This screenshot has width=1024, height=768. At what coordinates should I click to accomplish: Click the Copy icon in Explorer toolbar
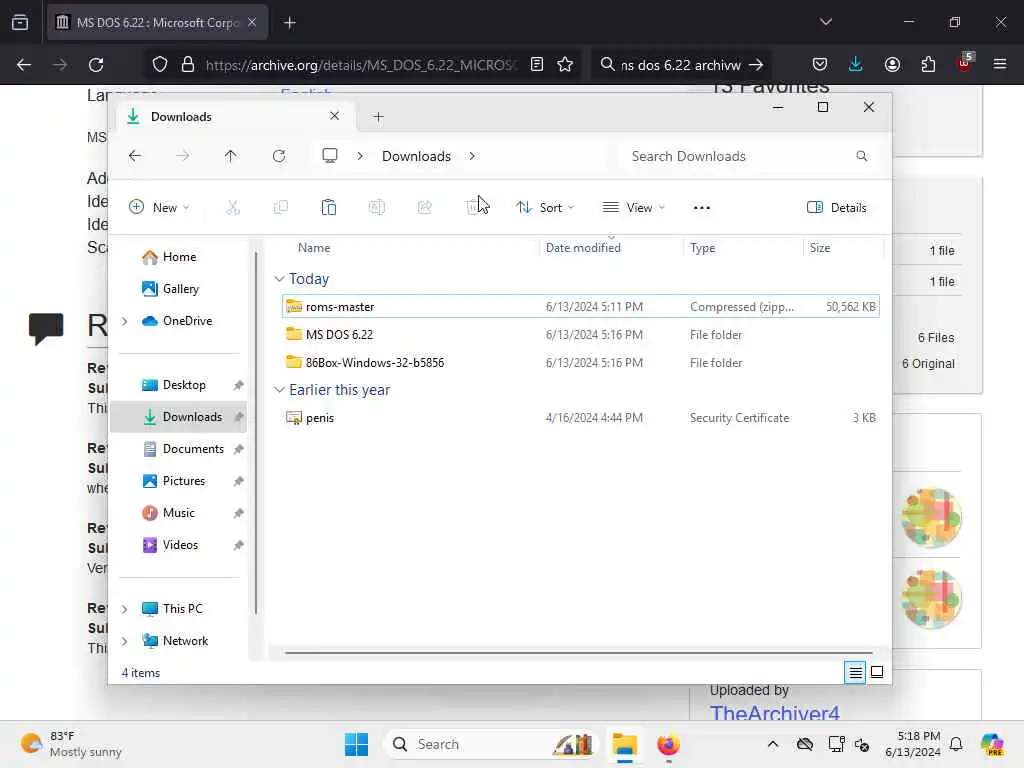click(x=281, y=208)
